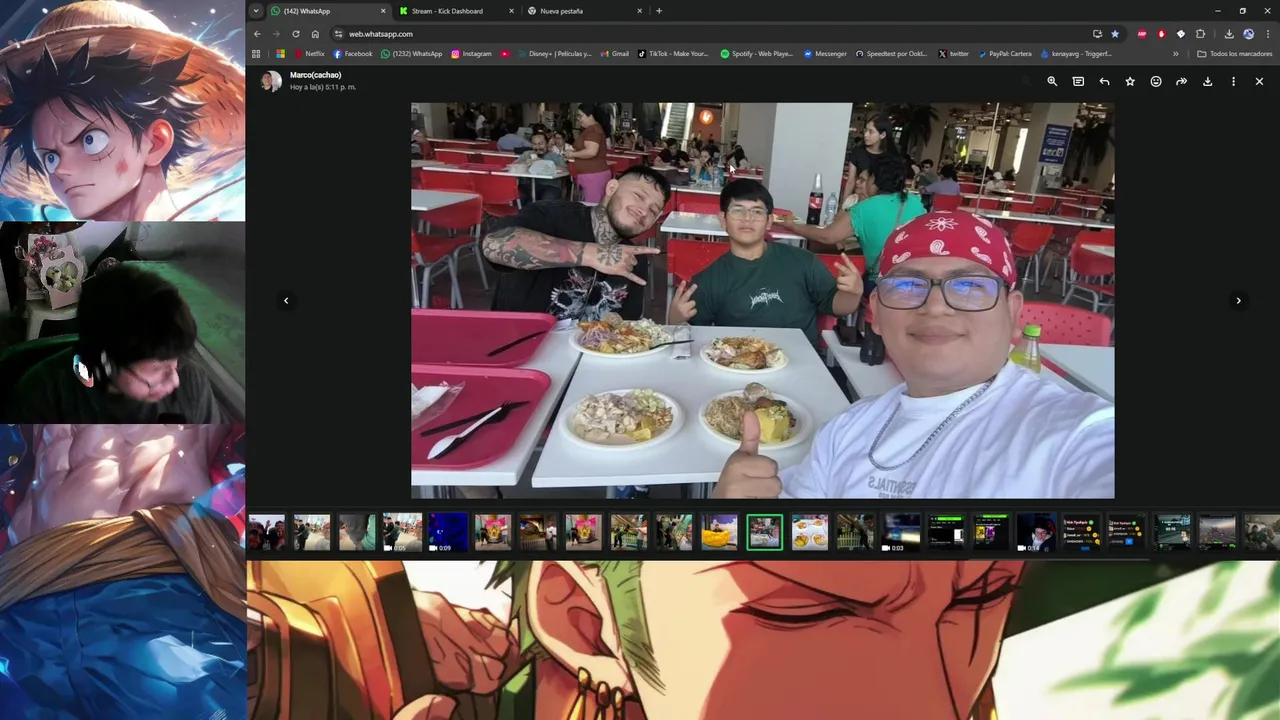Open the TikTok bookmark
This screenshot has width=1280, height=720.
pos(673,54)
